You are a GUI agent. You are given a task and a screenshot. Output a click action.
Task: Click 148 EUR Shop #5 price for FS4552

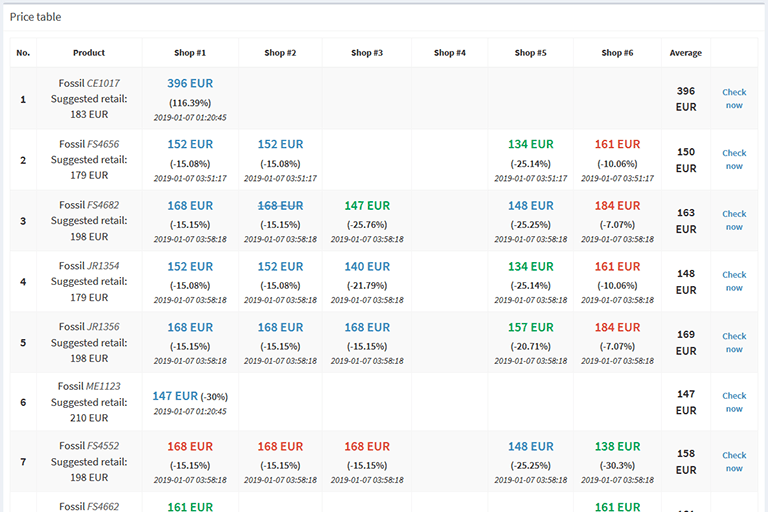click(x=530, y=446)
